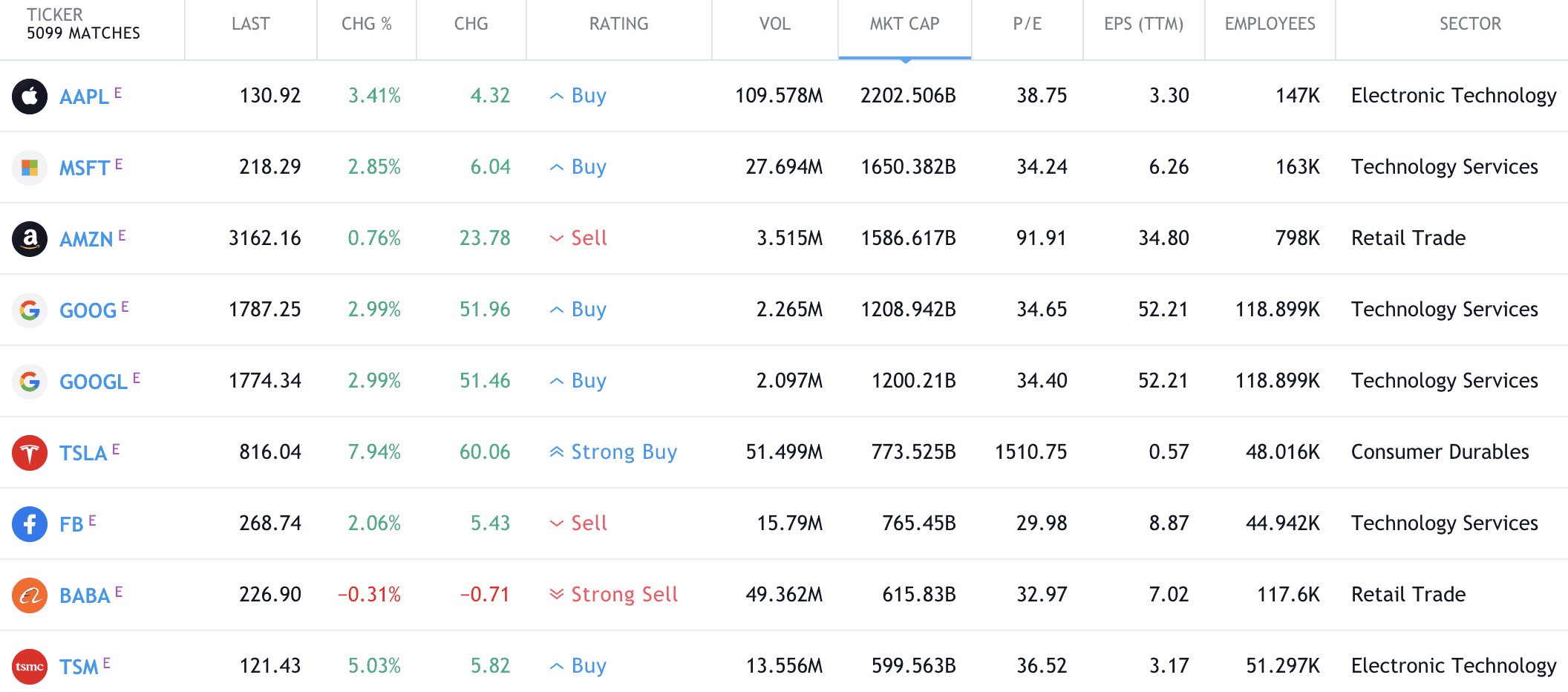1568x692 pixels.
Task: Click the Microsoft logo icon for MSFT
Action: coord(30,167)
